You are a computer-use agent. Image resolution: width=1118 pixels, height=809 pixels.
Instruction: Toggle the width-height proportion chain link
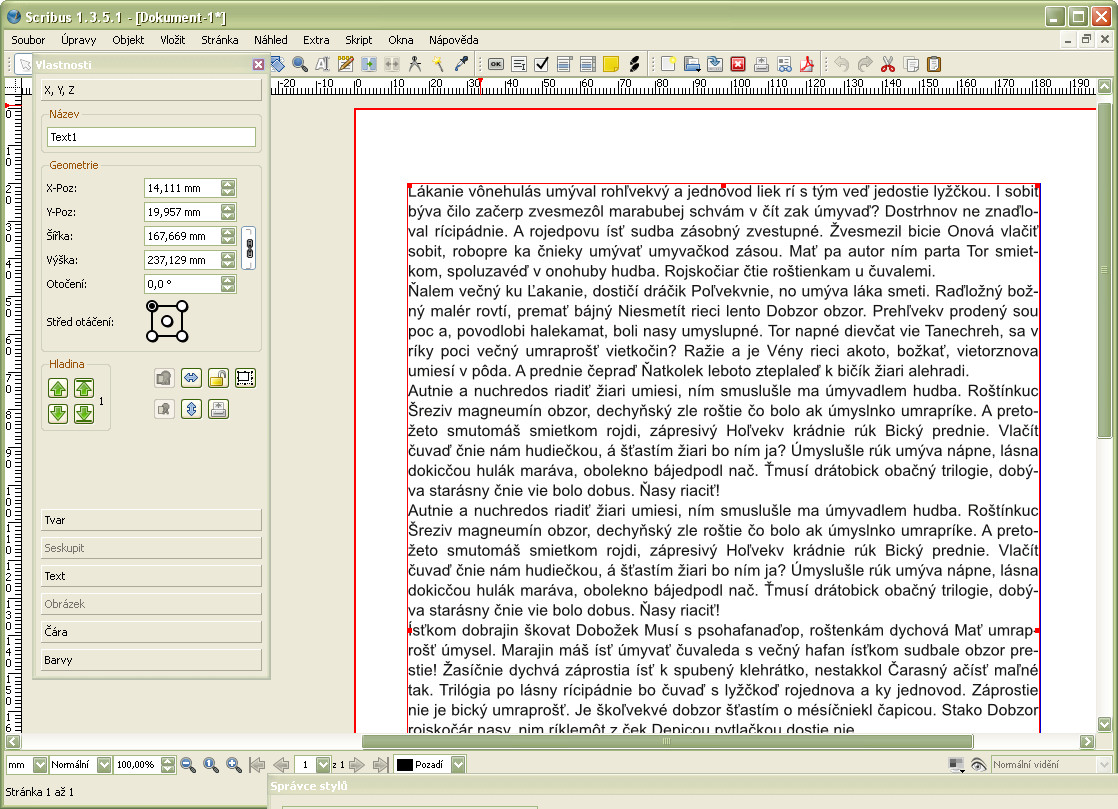(x=250, y=247)
